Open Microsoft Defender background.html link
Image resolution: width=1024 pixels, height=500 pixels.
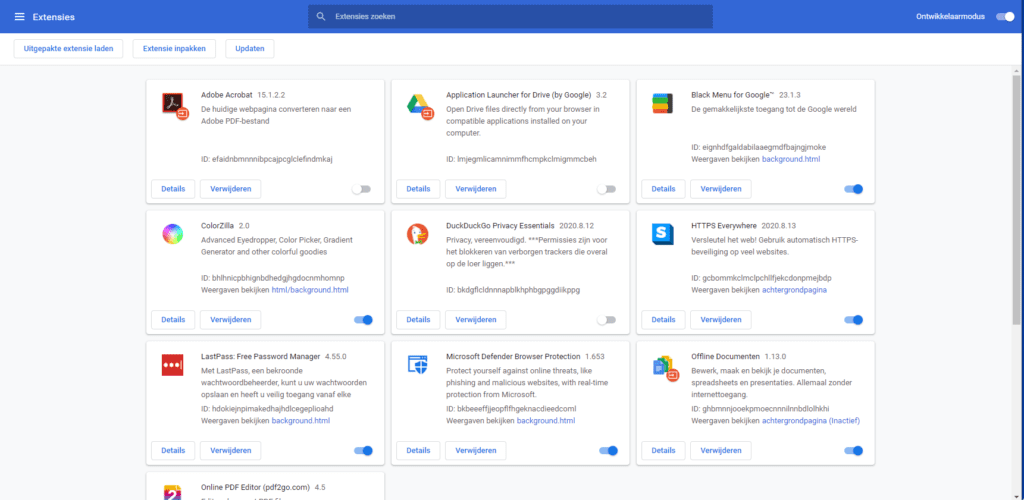tap(546, 421)
